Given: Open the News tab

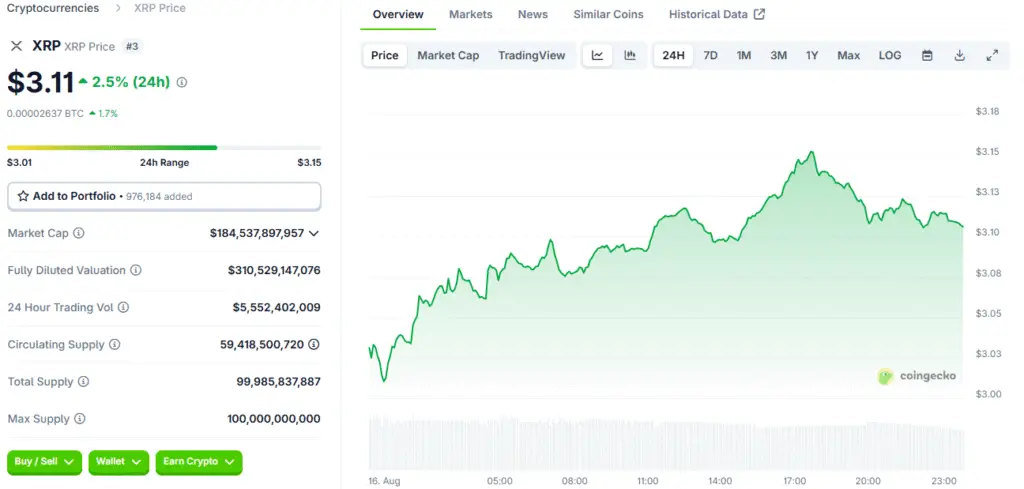Looking at the screenshot, I should point(533,14).
